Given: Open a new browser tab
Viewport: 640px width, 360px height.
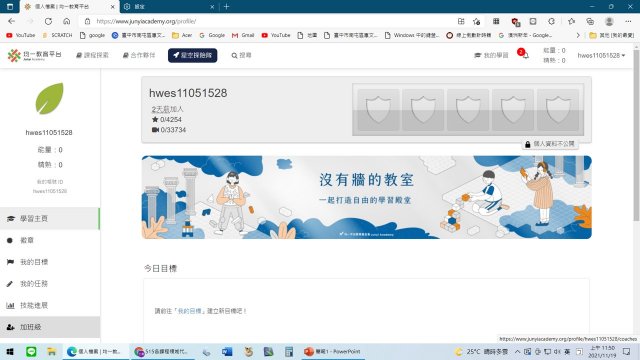Looking at the screenshot, I should (x=226, y=7).
